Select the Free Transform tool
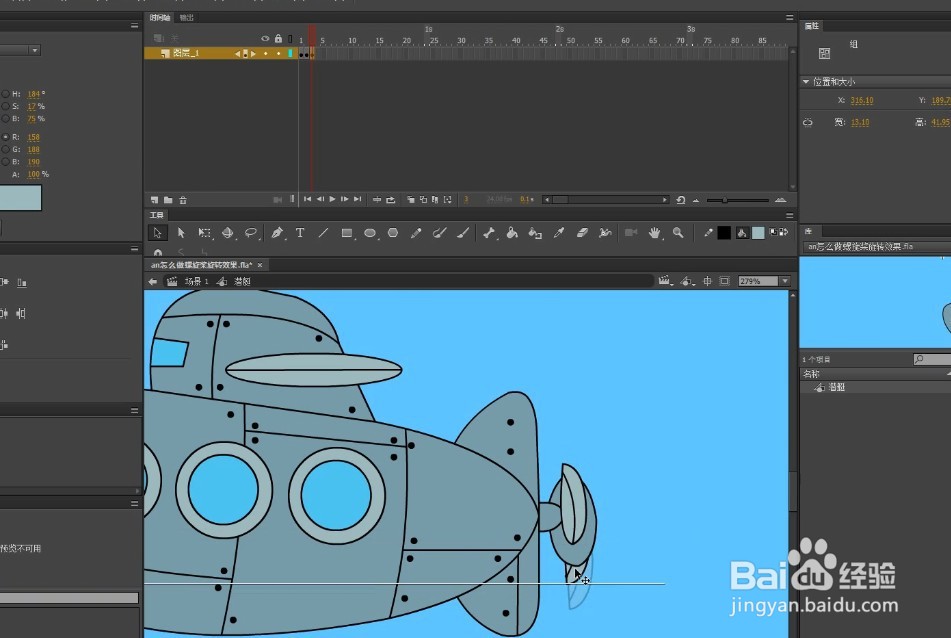The width and height of the screenshot is (951, 638). [x=204, y=233]
